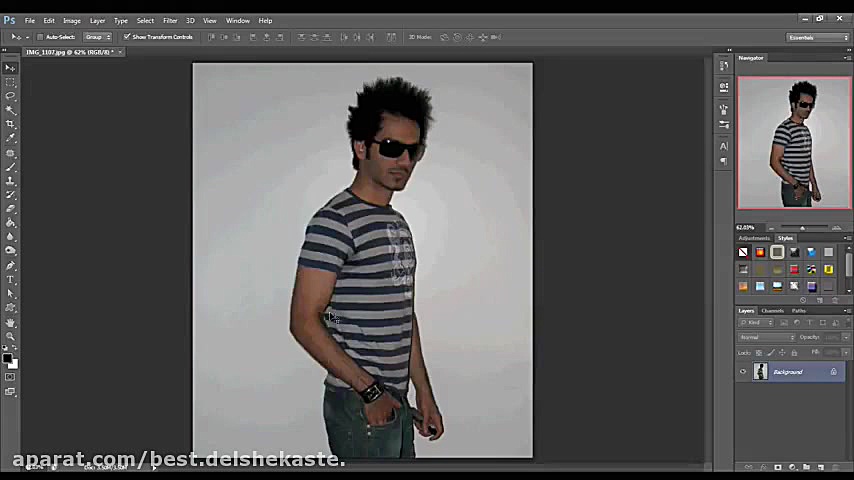
Task: Select the Pen tool
Action: coord(10,266)
